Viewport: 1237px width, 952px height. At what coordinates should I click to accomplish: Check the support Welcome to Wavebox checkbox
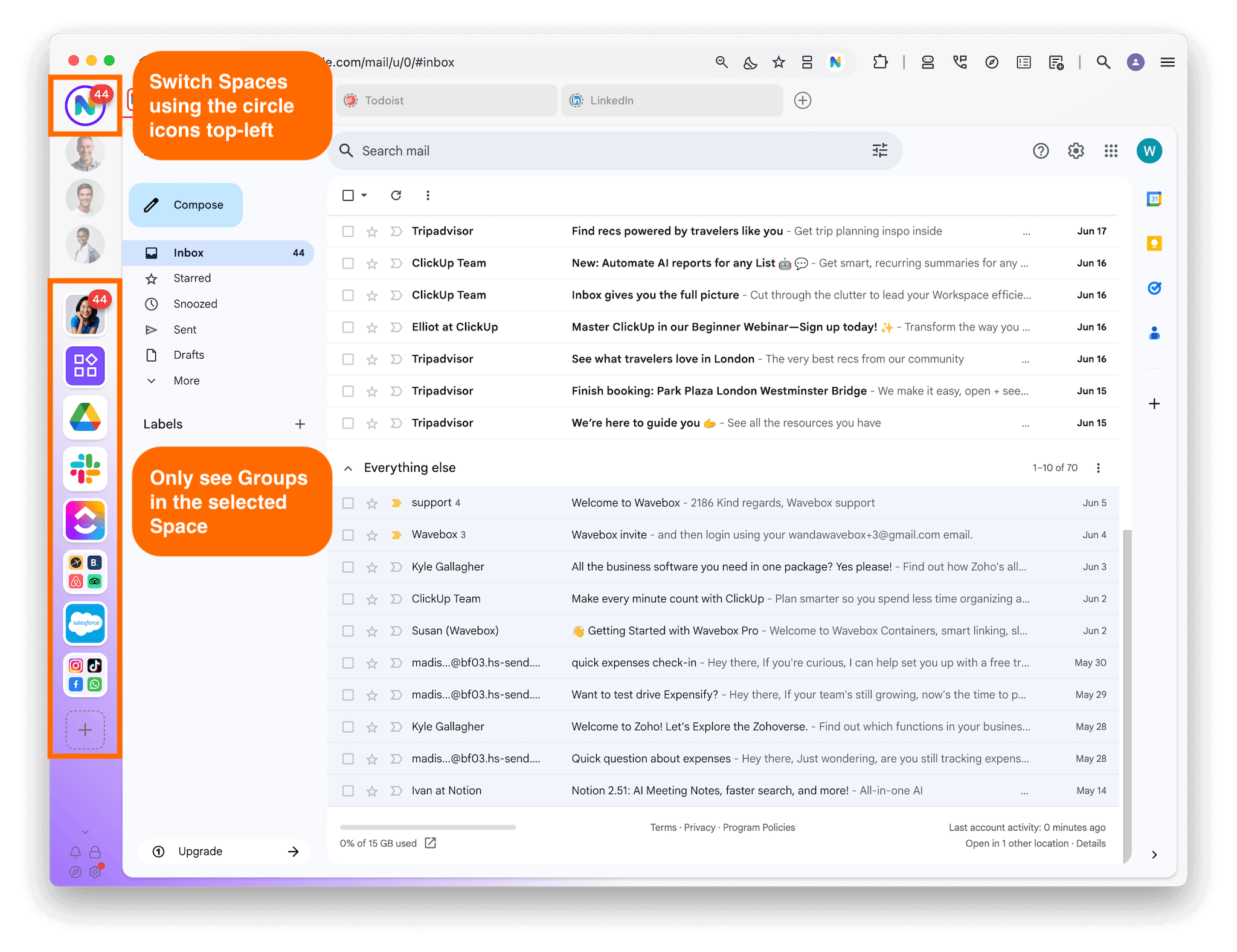[x=348, y=503]
